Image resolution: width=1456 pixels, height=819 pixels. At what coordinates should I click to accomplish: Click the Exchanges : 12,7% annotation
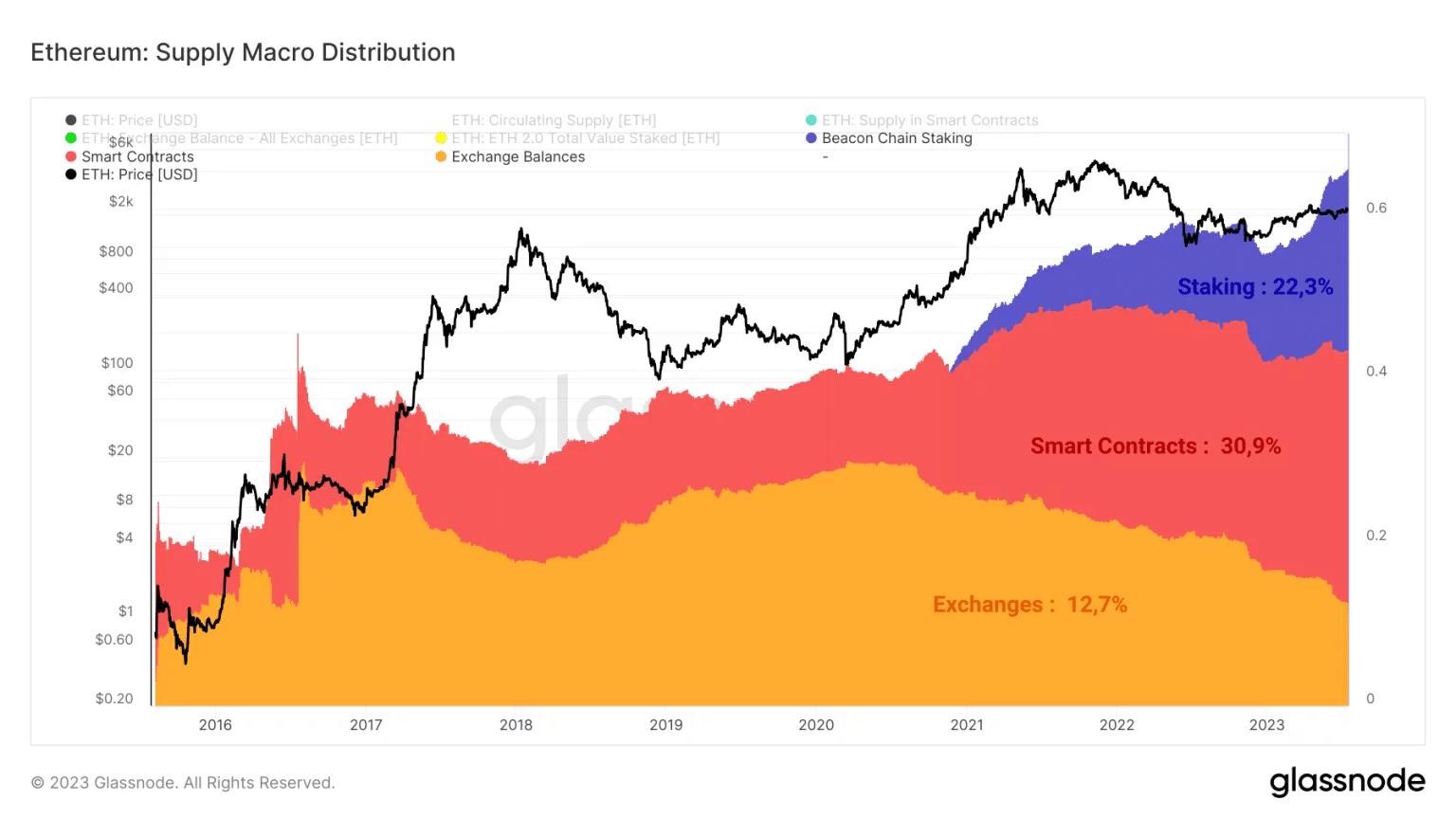[1030, 605]
